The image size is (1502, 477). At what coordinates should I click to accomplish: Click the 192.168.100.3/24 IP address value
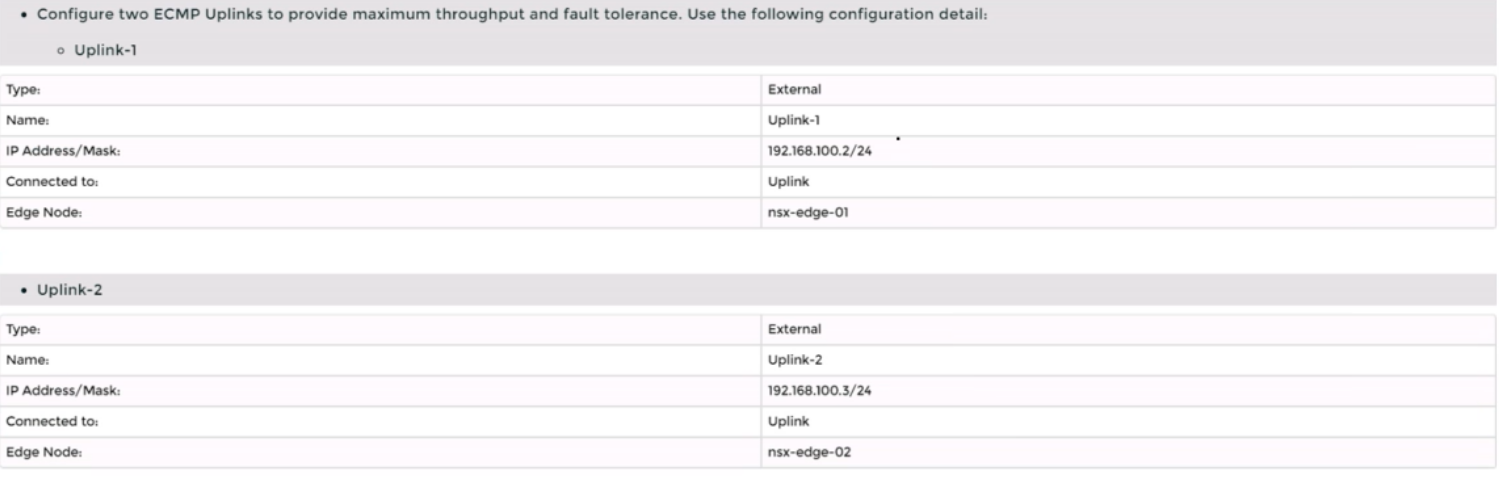coord(813,390)
